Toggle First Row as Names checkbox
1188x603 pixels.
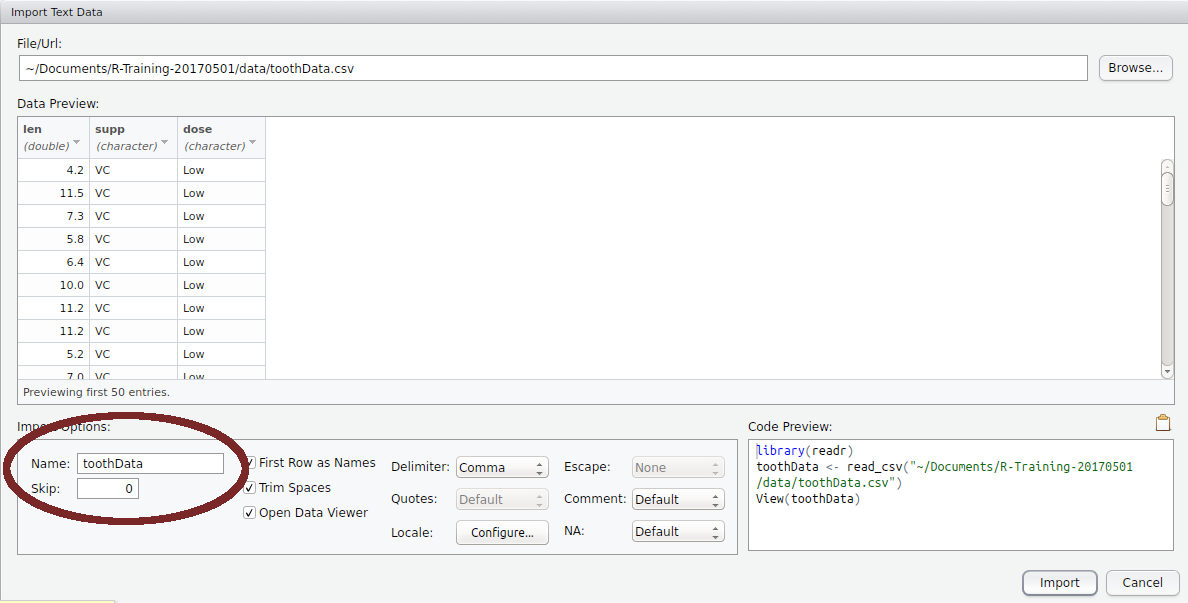pos(250,463)
